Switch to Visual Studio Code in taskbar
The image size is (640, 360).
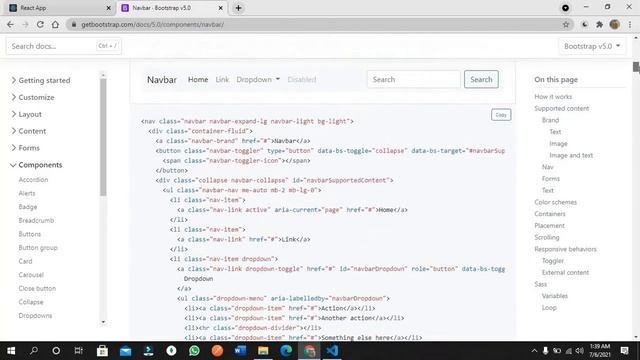(x=332, y=351)
